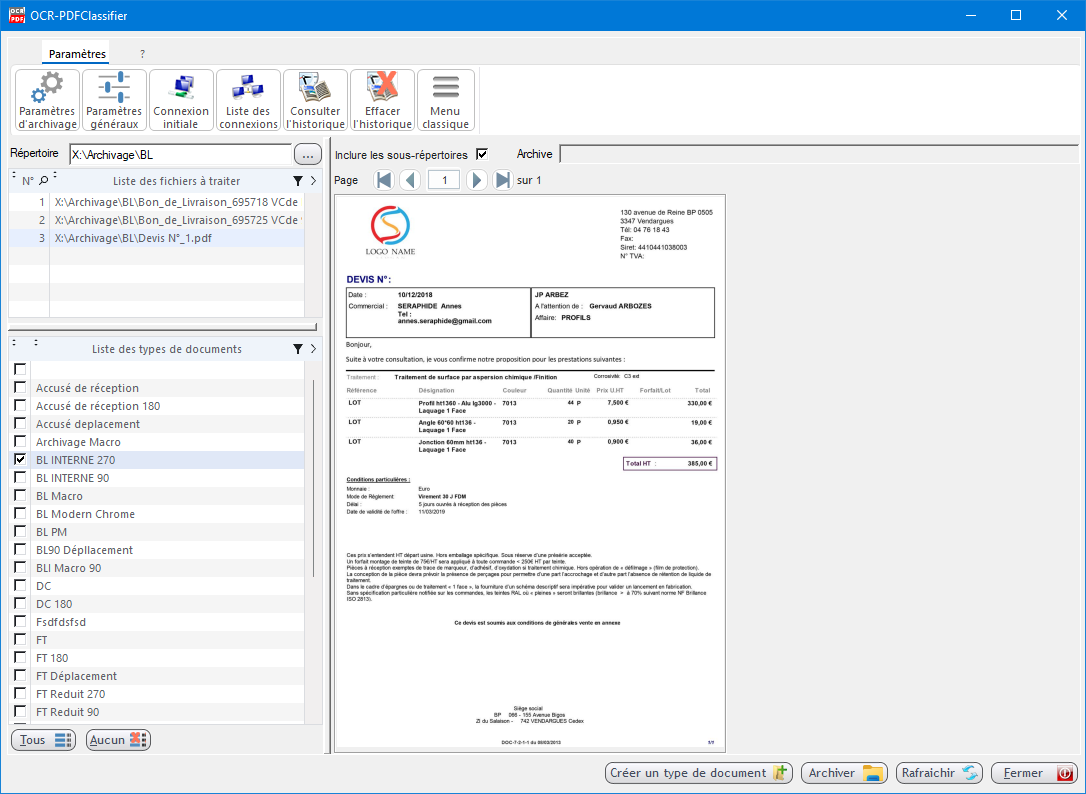This screenshot has height=794, width=1086.
Task: Click Créer un type de document
Action: [x=699, y=773]
